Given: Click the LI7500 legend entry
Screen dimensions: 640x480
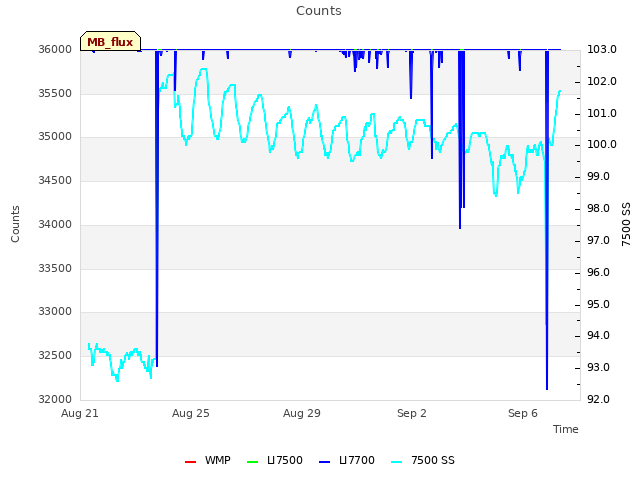Looking at the screenshot, I should pos(275,460).
